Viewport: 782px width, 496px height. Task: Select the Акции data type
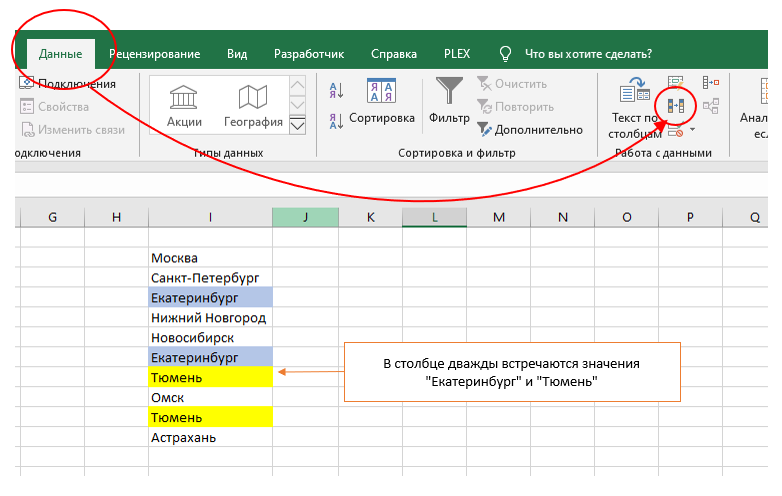point(184,106)
